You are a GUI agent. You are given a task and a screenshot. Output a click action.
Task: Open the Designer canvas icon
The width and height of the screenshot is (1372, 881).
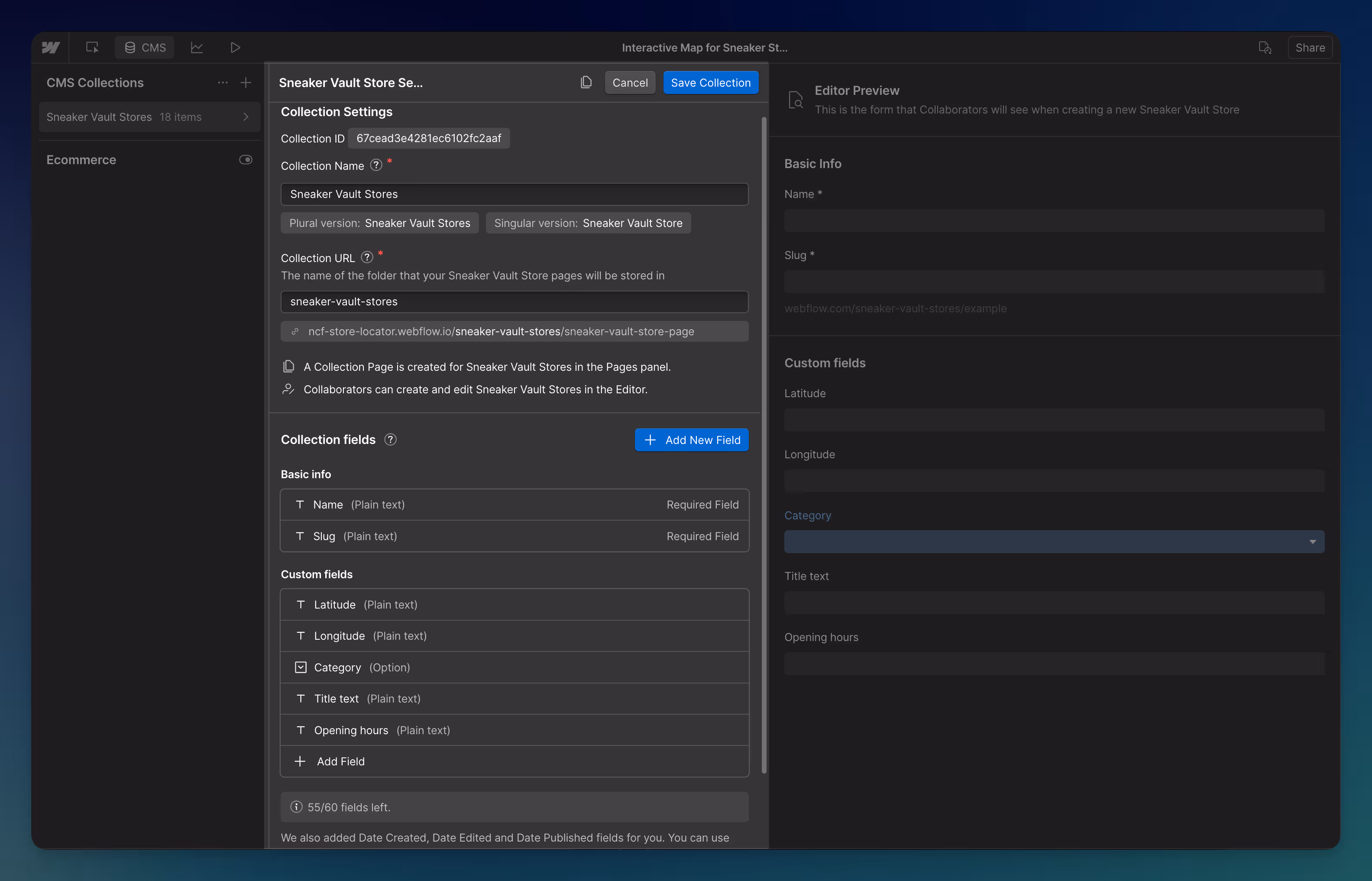tap(92, 48)
